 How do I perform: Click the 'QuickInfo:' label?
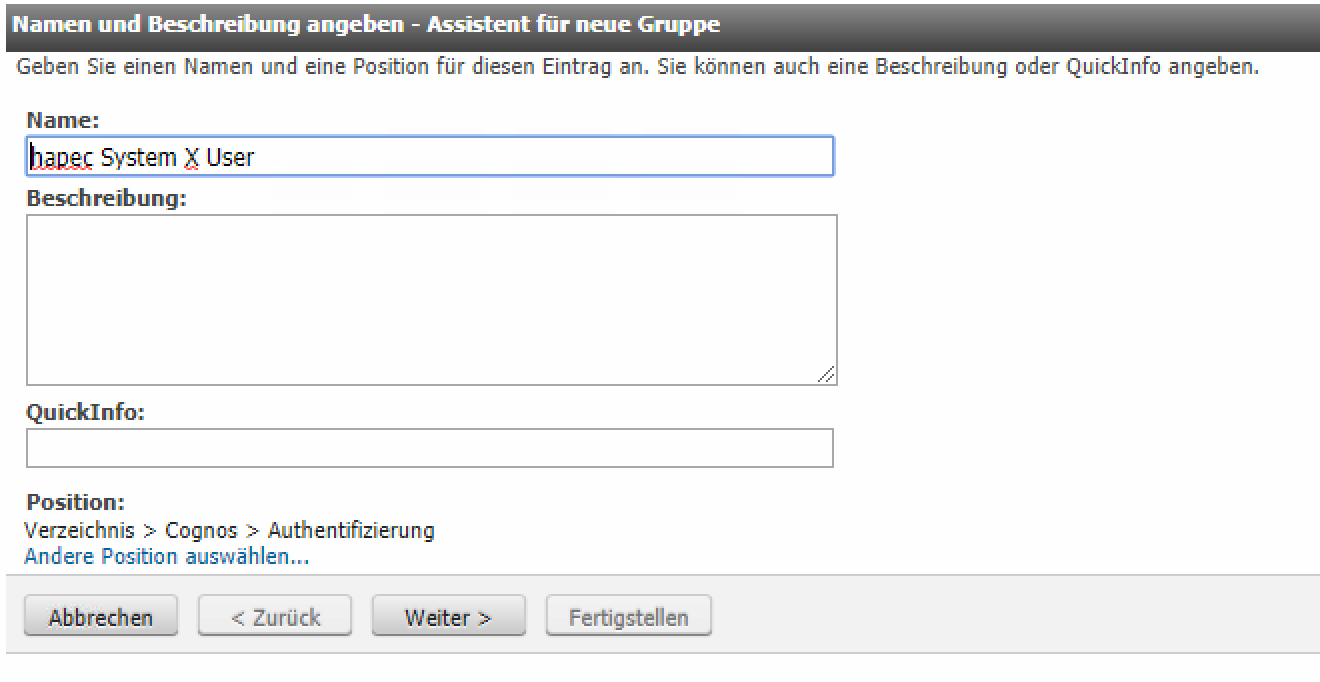coord(85,412)
